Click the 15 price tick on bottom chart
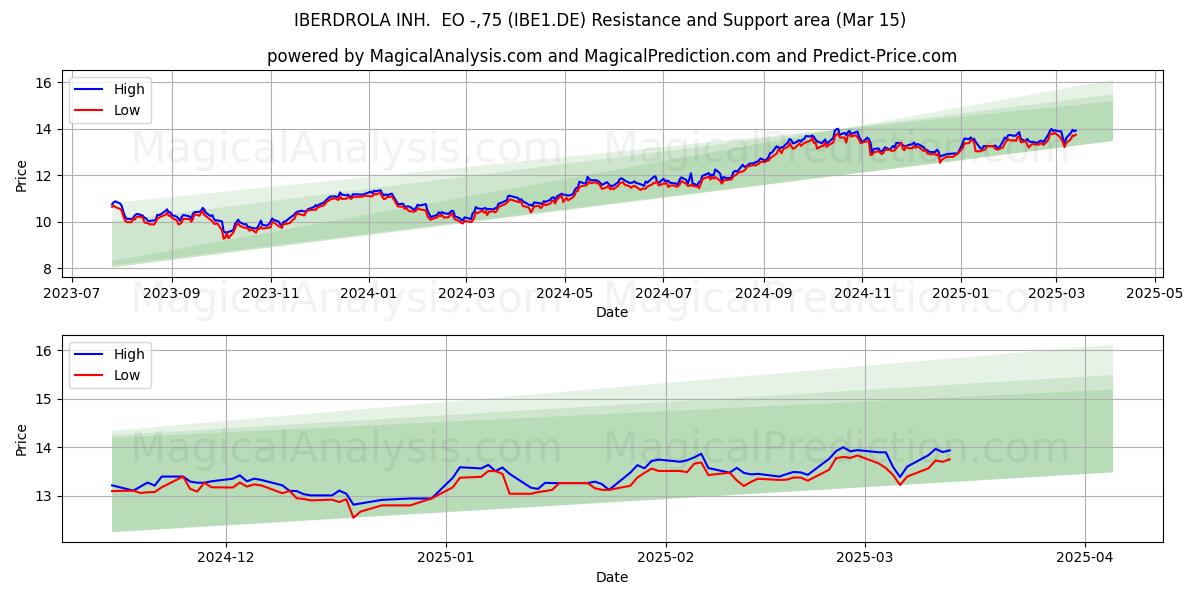1200x600 pixels. pos(46,399)
